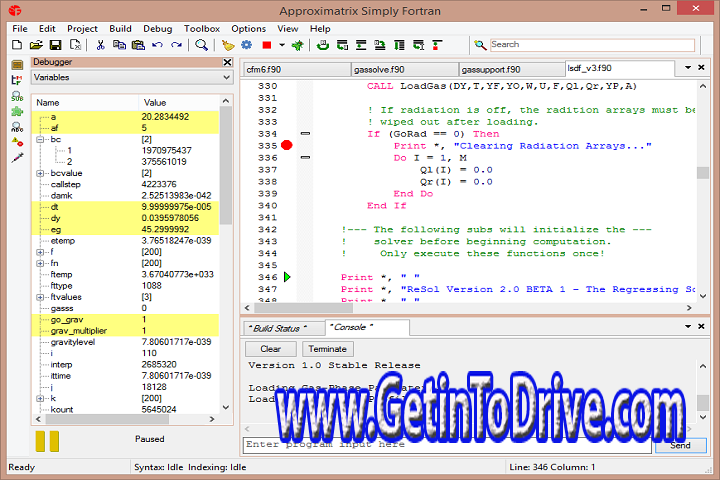Open dropdown arrow next to stop button
Image resolution: width=720 pixels, height=480 pixels.
[282, 45]
